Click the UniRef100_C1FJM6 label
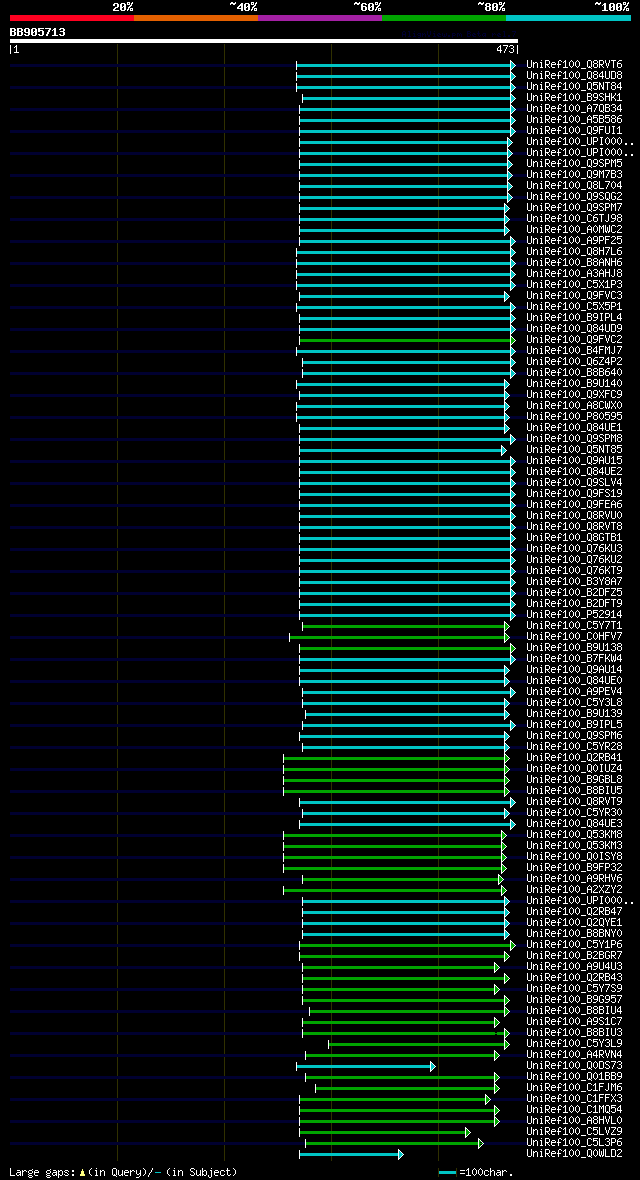 tap(574, 1087)
